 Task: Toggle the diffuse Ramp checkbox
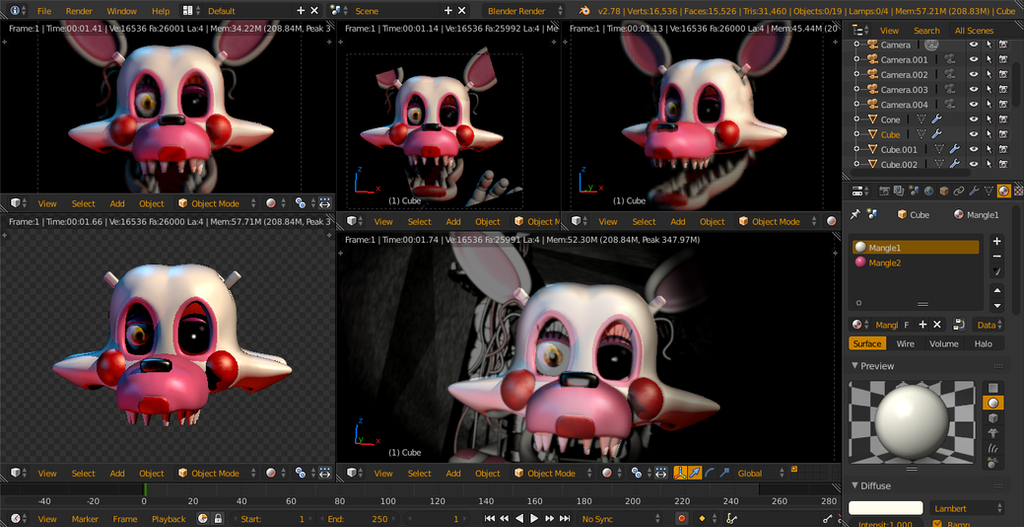[x=938, y=524]
